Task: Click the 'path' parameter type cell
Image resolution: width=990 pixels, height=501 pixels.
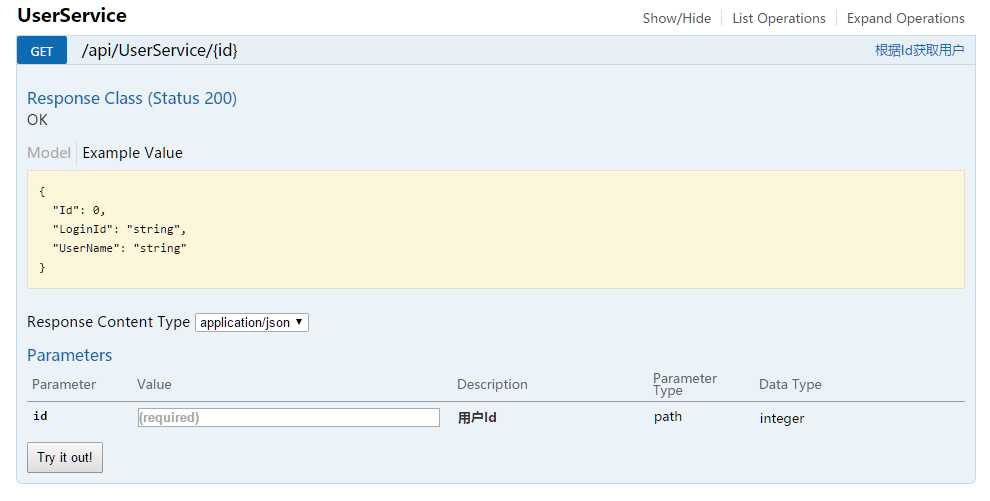Action: tap(667, 417)
